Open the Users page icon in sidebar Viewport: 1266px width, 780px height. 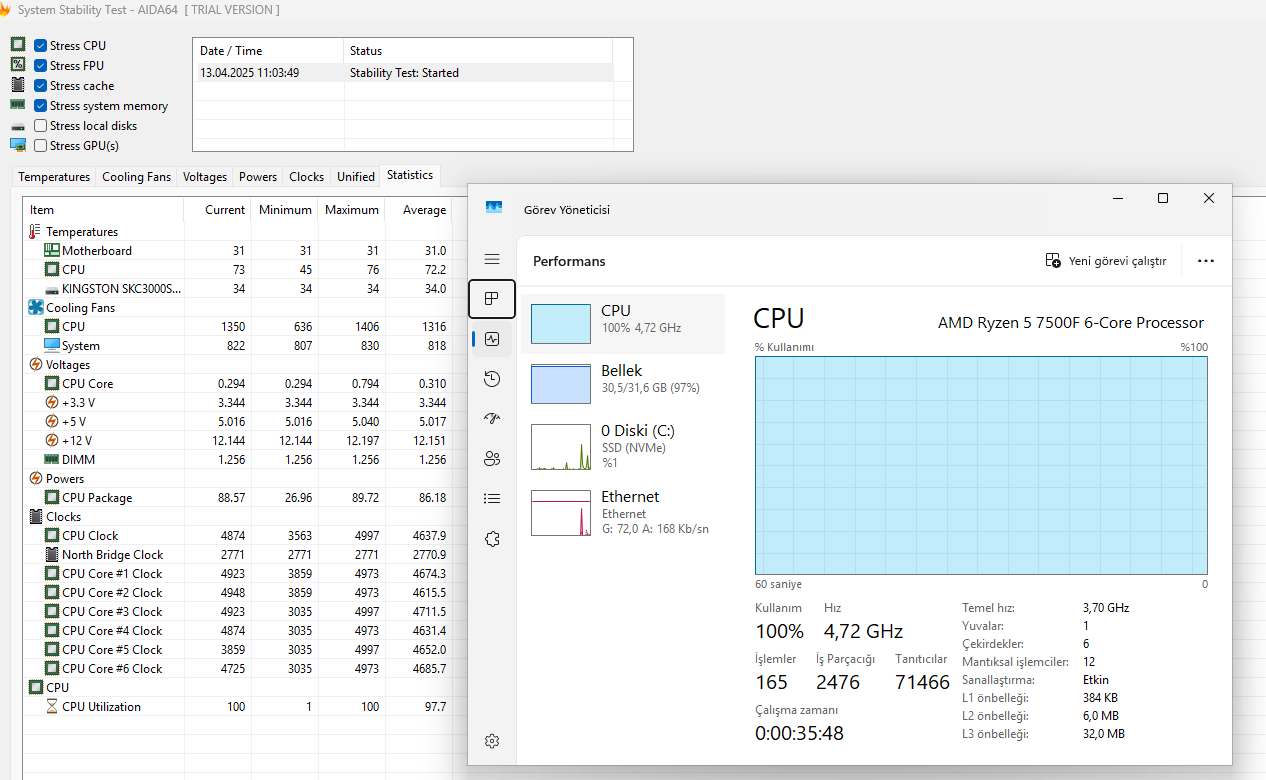tap(492, 459)
